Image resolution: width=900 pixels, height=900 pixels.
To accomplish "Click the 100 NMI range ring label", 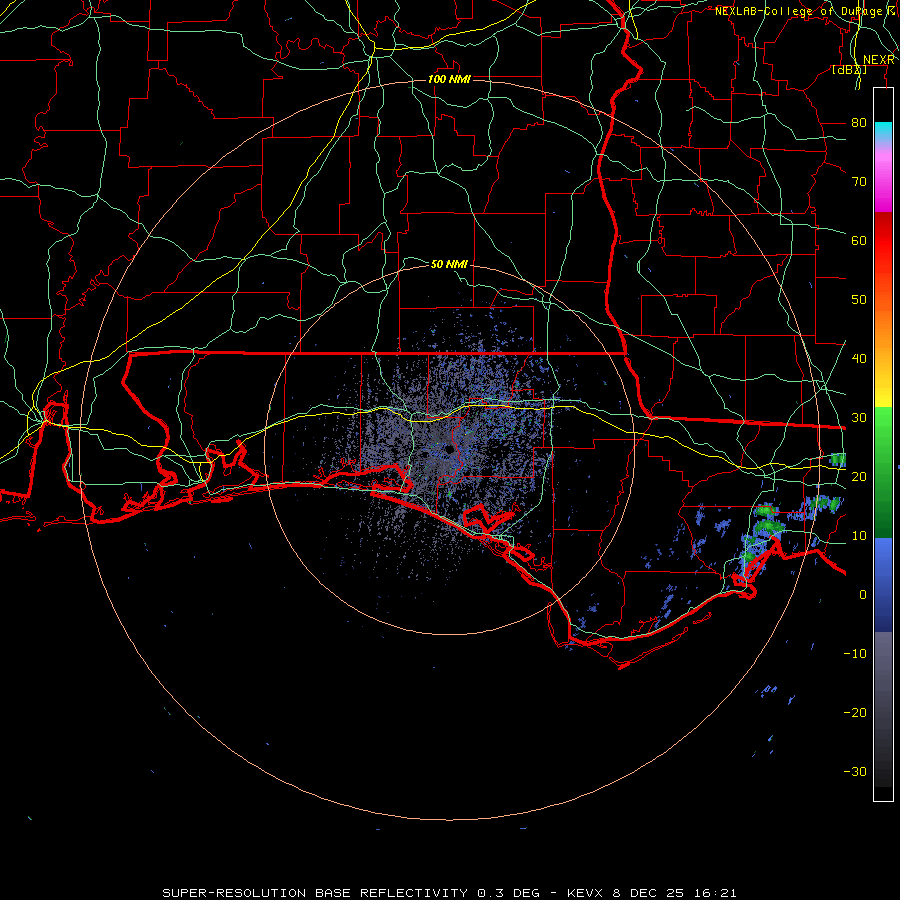I will click(449, 79).
